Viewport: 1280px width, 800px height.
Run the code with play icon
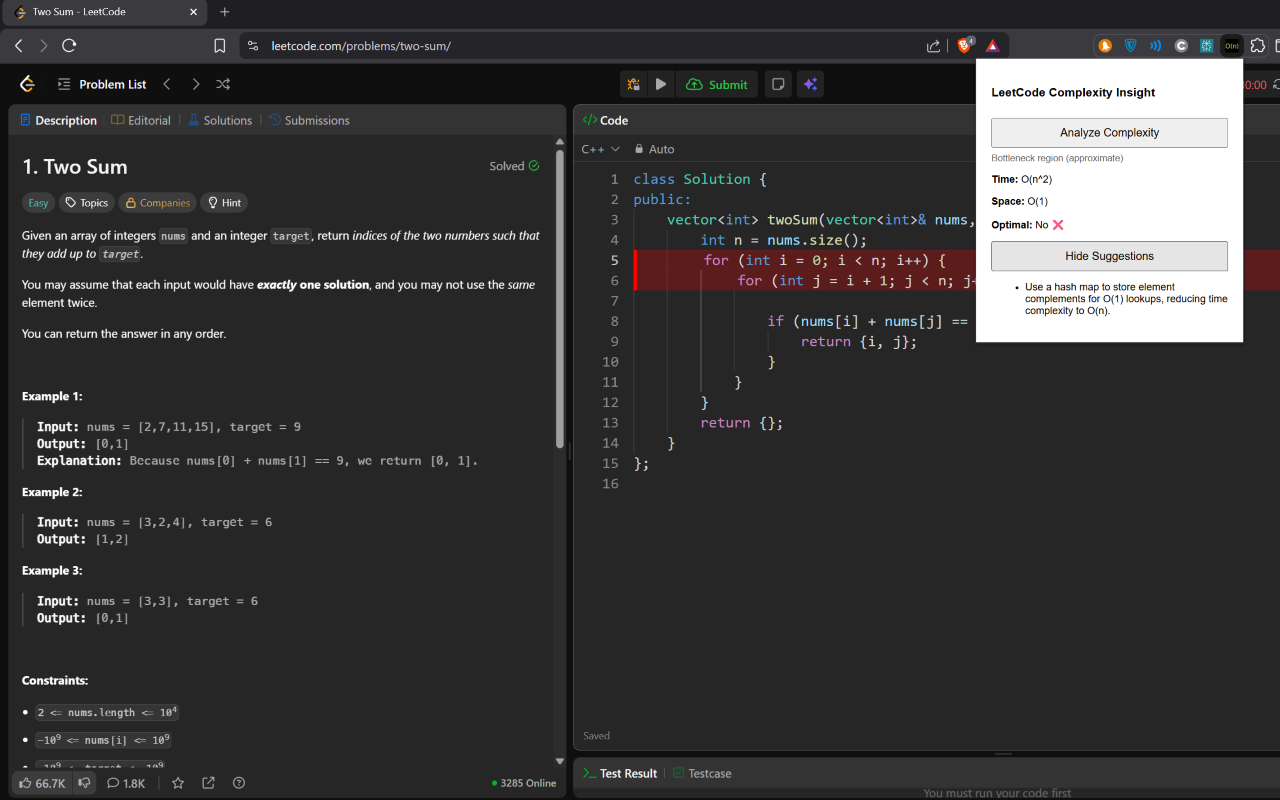660,85
